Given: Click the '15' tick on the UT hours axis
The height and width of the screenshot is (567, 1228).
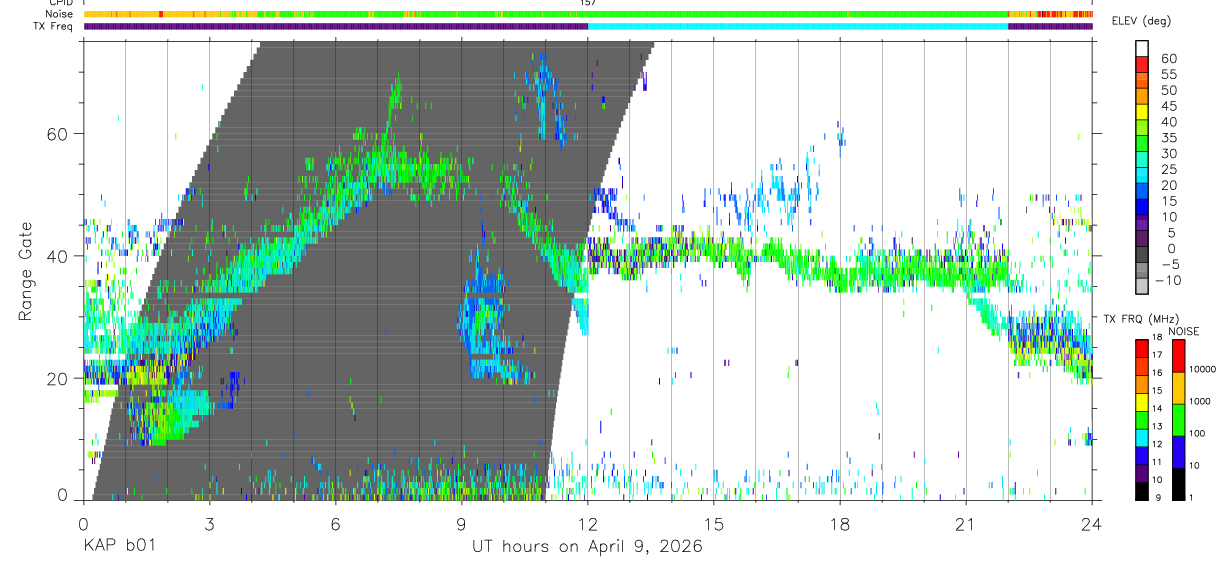Looking at the screenshot, I should (713, 524).
